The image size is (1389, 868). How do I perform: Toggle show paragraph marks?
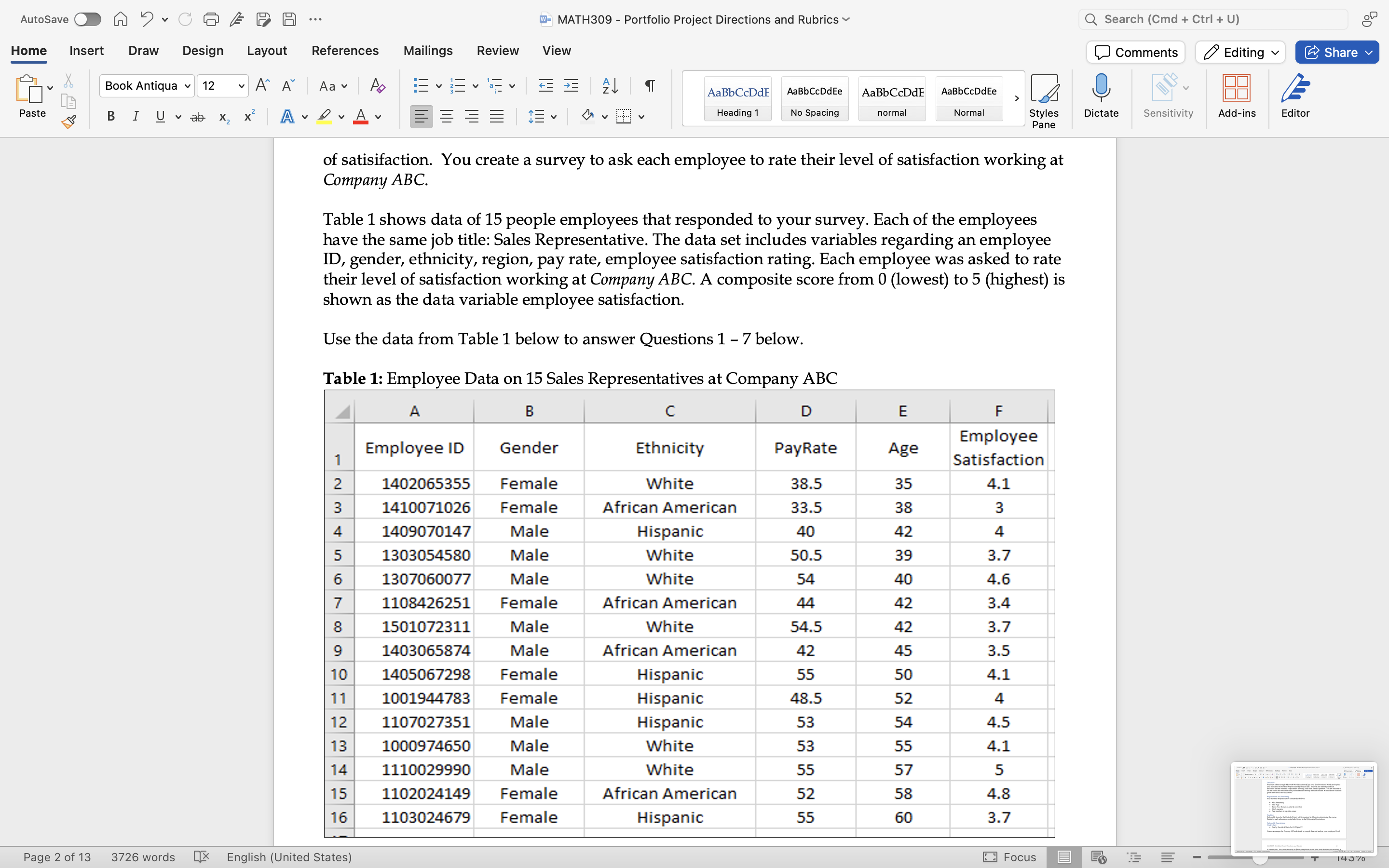coord(650,86)
